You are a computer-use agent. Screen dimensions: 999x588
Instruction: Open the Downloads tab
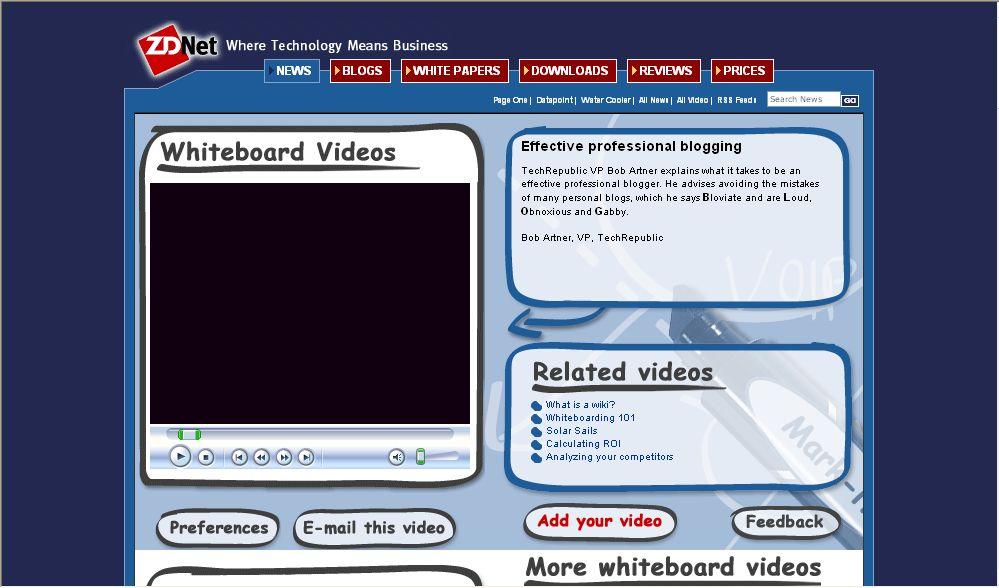568,71
